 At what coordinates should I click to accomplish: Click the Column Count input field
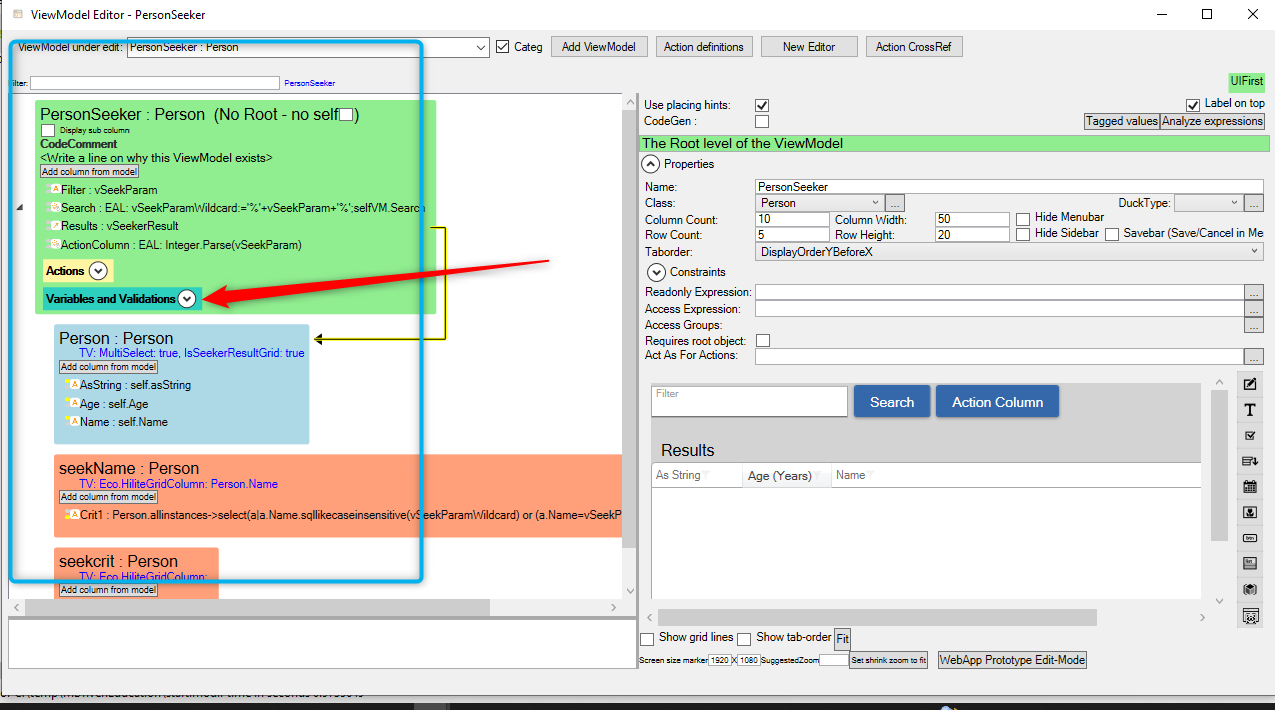(x=792, y=219)
